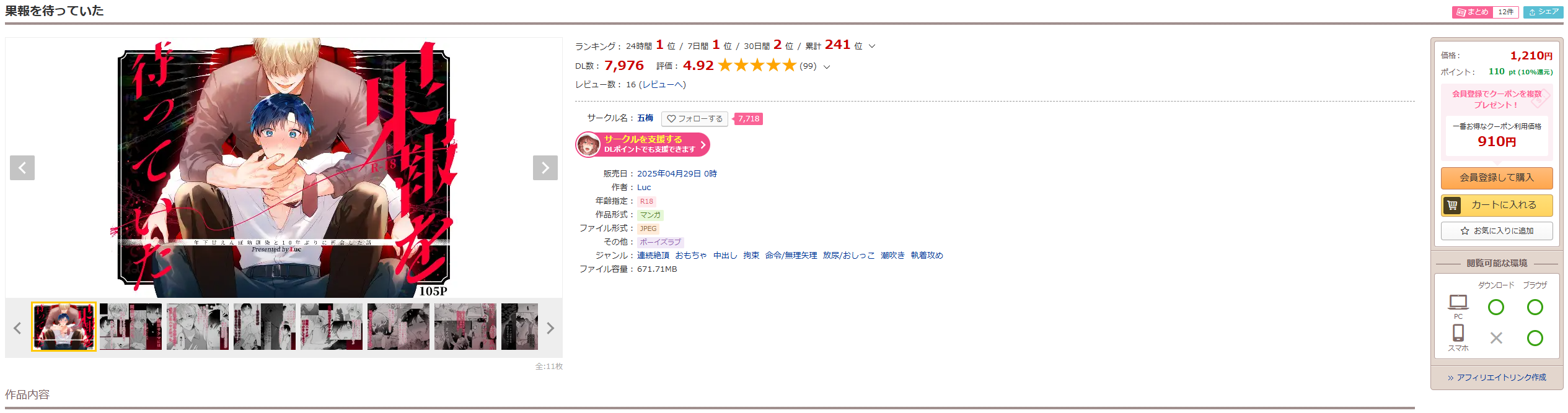1568x413 pixels.
Task: Select the 拘束 genre tag
Action: pos(751,256)
